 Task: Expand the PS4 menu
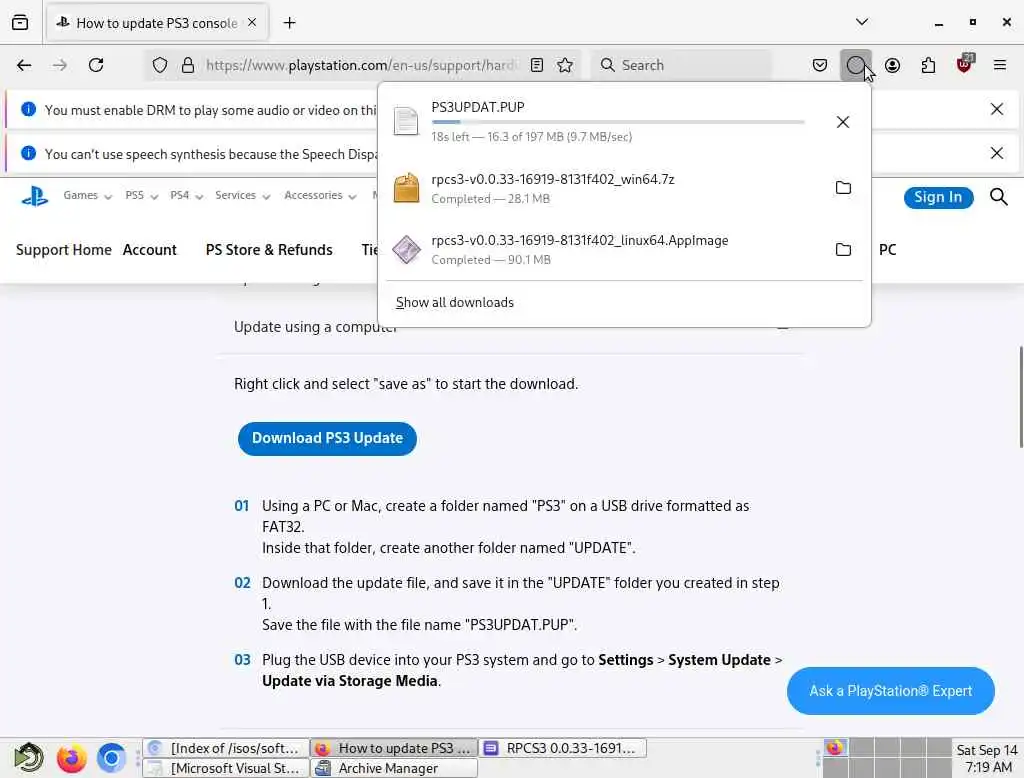pos(186,195)
